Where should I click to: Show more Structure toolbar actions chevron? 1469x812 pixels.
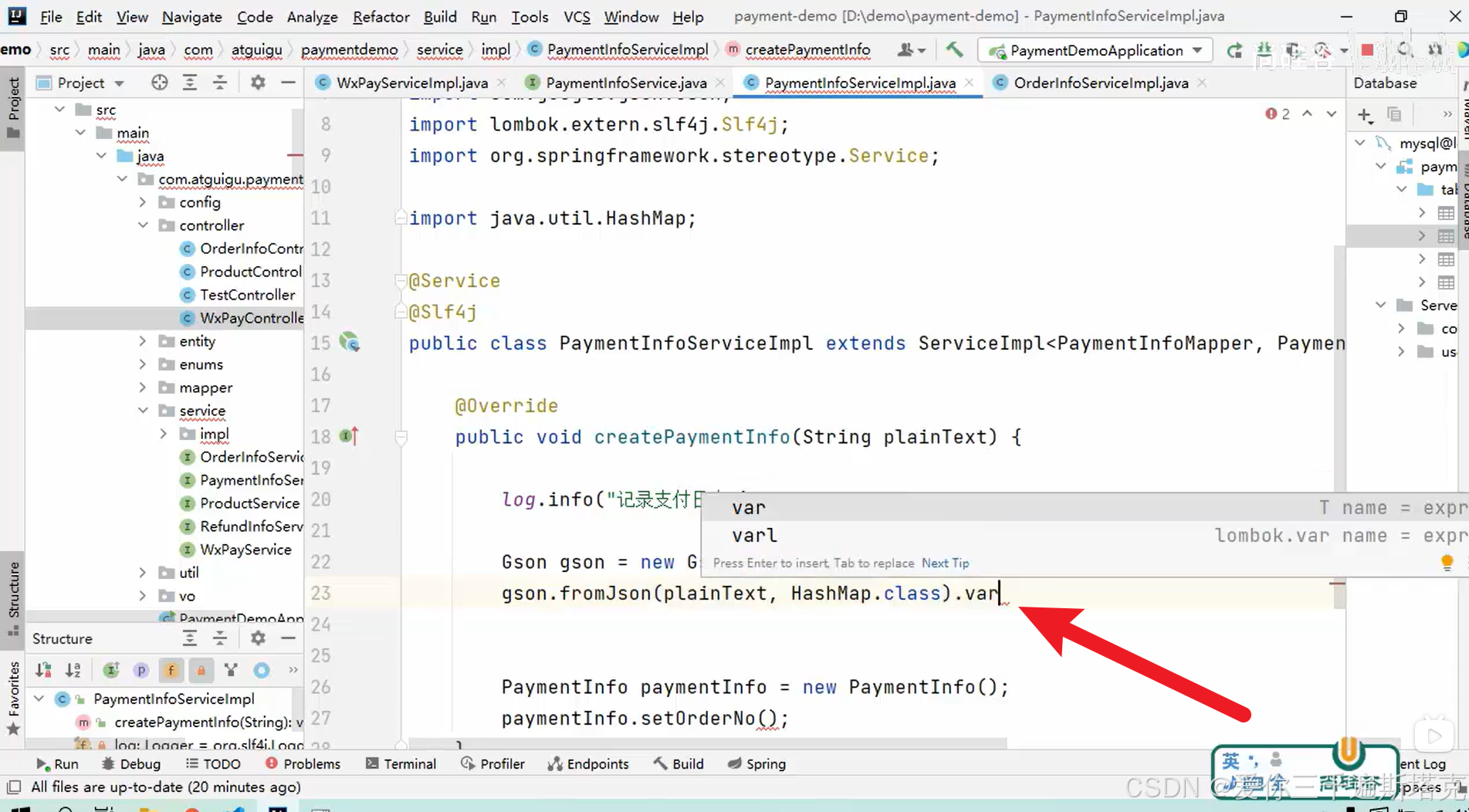pos(293,670)
